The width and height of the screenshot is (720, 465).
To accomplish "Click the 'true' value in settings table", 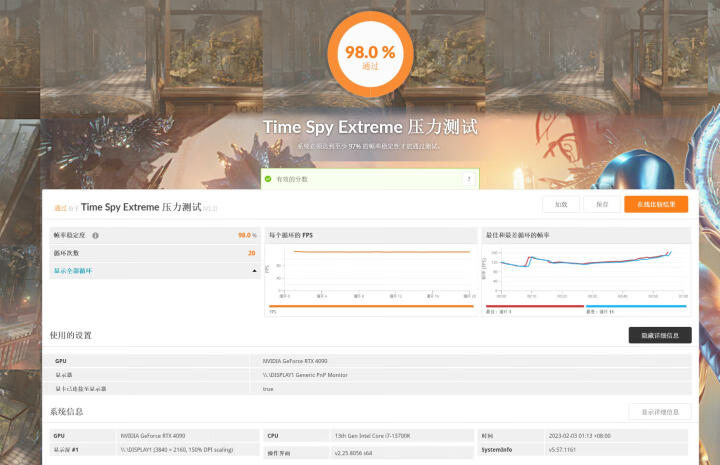I will click(268, 389).
